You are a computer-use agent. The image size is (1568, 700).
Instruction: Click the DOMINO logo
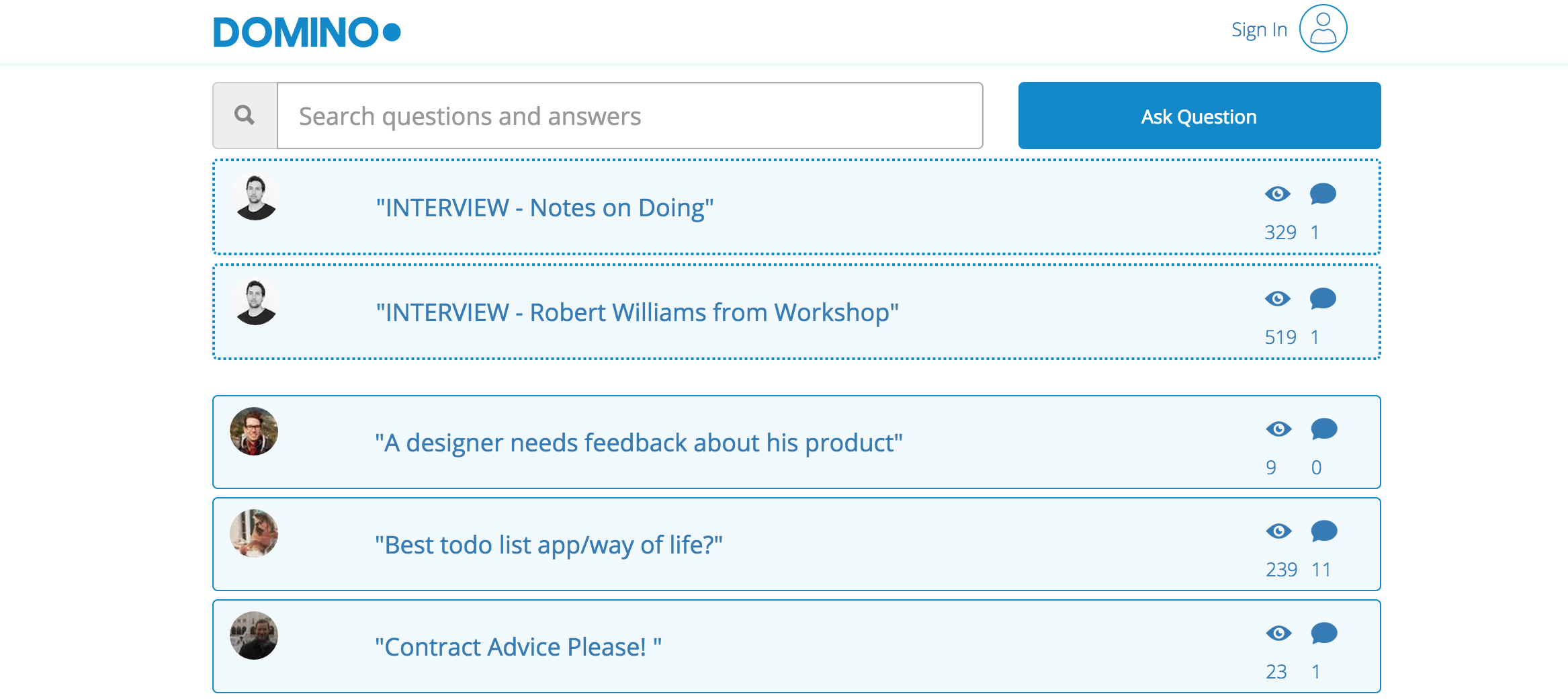pyautogui.click(x=307, y=32)
